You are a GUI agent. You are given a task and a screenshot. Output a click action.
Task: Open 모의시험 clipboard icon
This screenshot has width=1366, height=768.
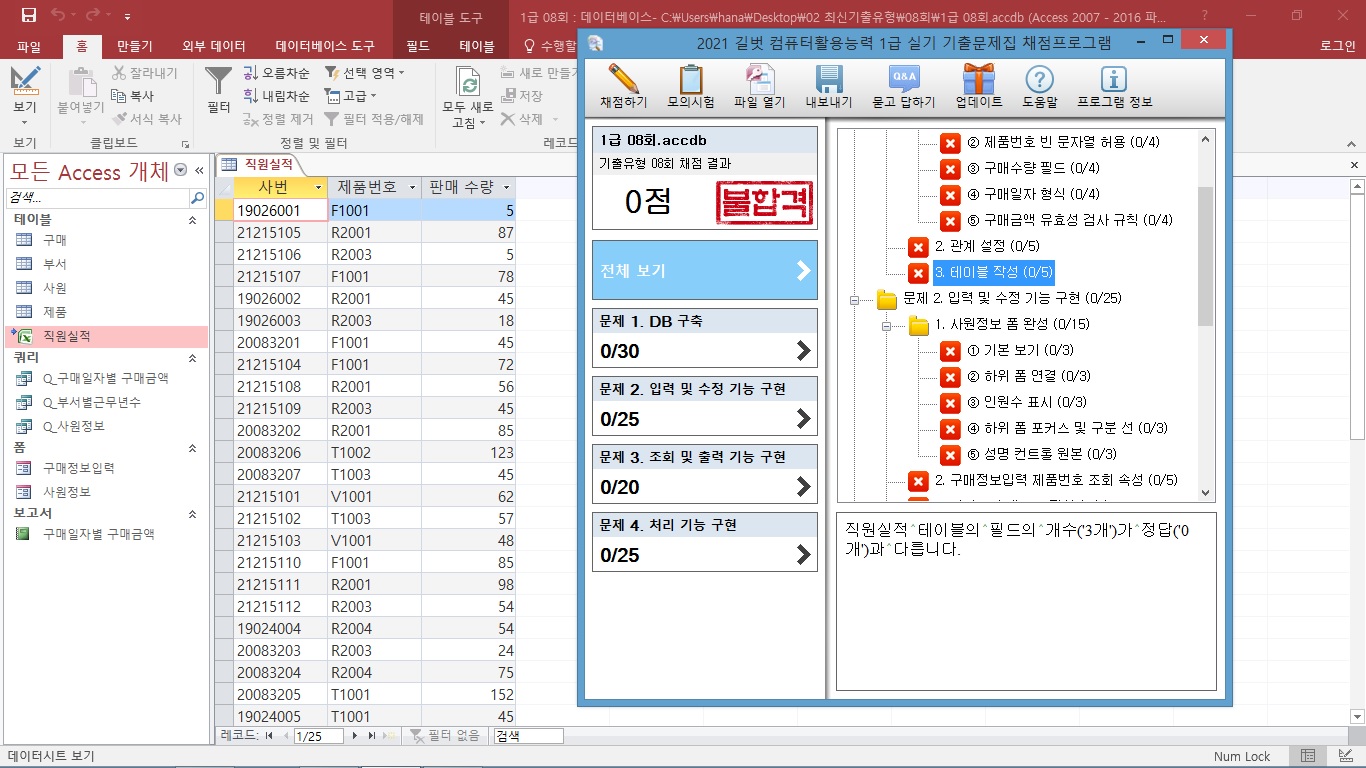pos(690,80)
